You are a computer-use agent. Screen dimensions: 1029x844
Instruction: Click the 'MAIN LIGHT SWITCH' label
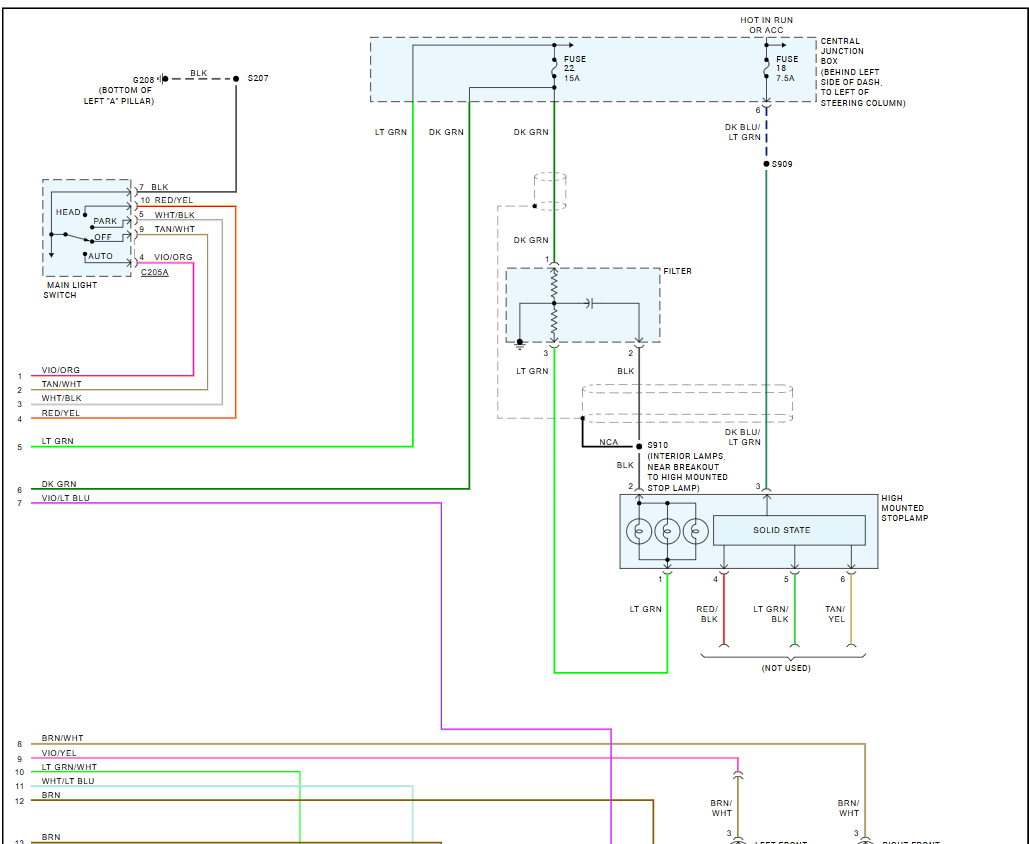click(70, 290)
